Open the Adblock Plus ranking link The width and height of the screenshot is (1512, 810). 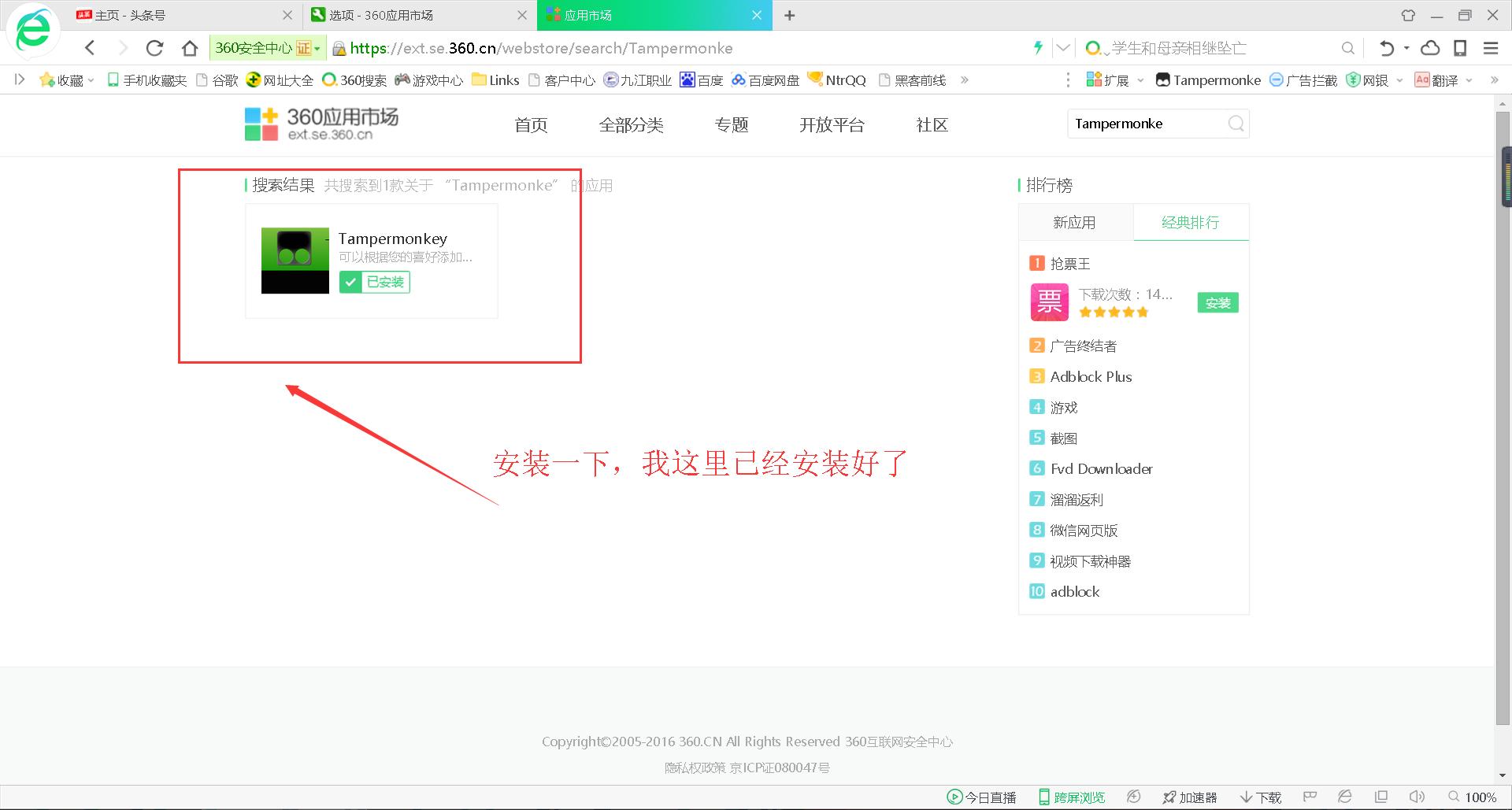click(x=1091, y=376)
